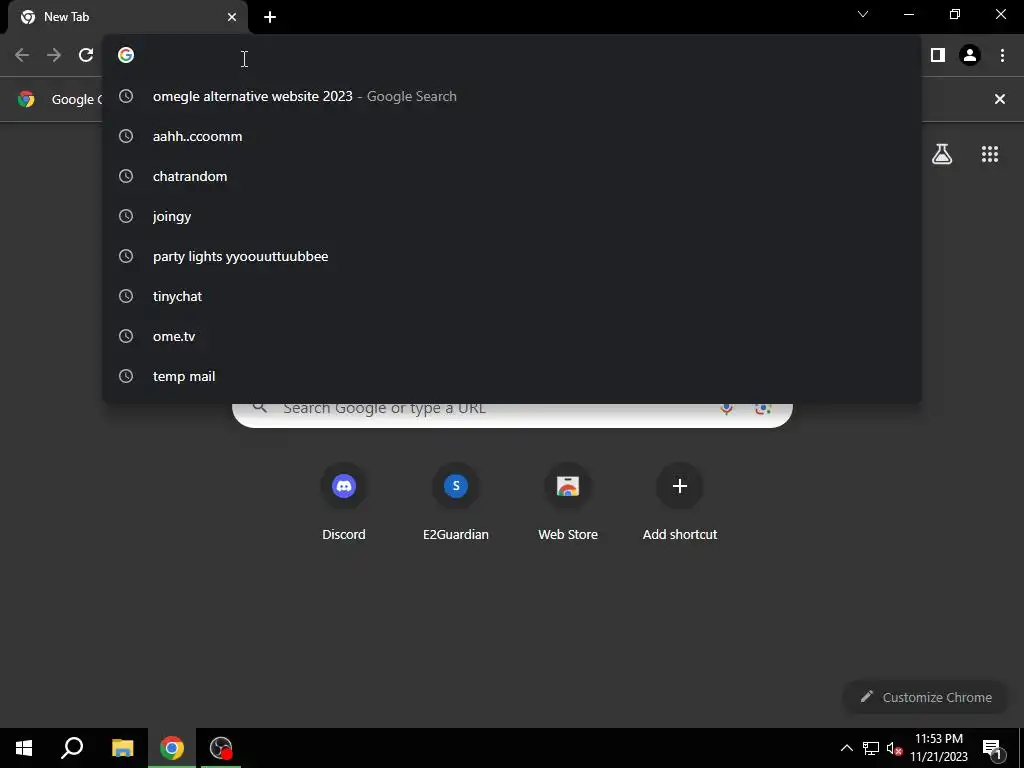Screen dimensions: 1024x768
Task: Expand the hidden system tray icons
Action: pyautogui.click(x=846, y=748)
